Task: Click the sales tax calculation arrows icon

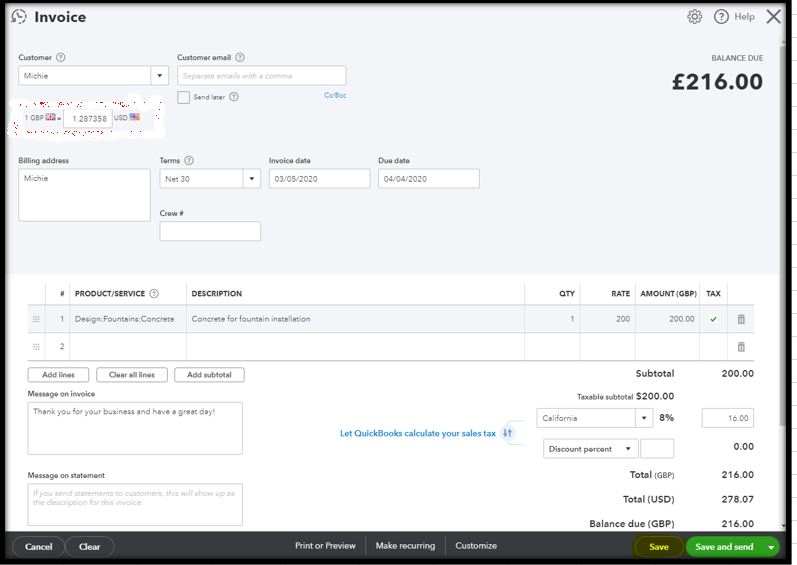Action: [x=508, y=433]
